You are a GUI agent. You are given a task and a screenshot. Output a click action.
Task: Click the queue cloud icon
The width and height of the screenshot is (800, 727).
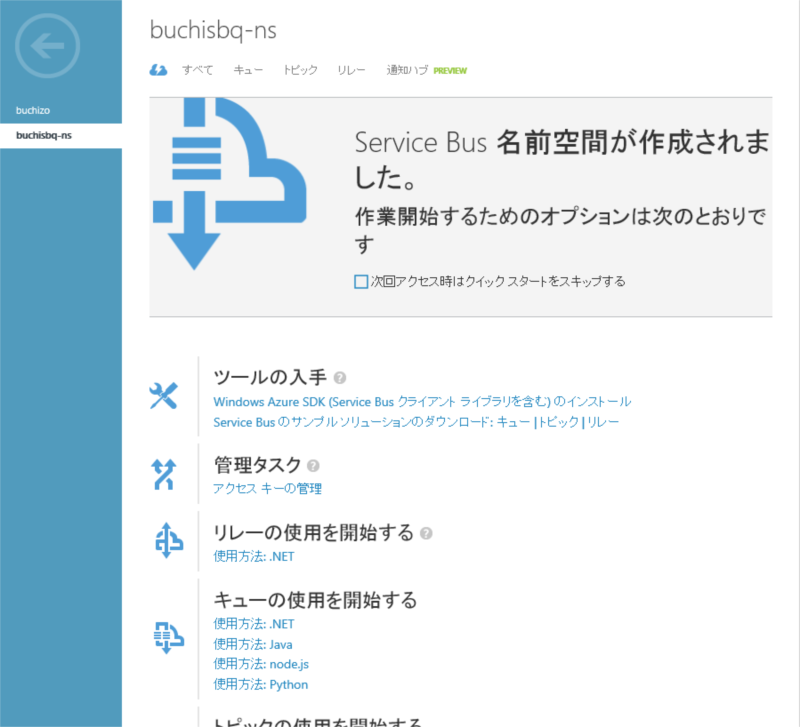(x=168, y=638)
